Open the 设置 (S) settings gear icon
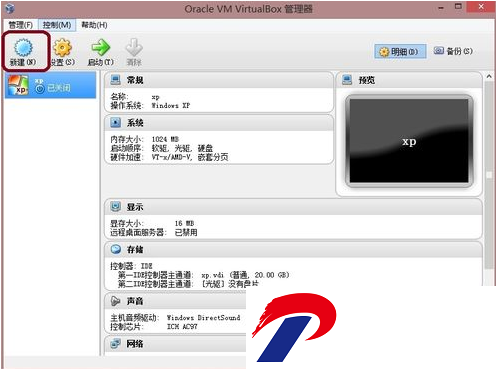This screenshot has height=369, width=496. coord(62,47)
